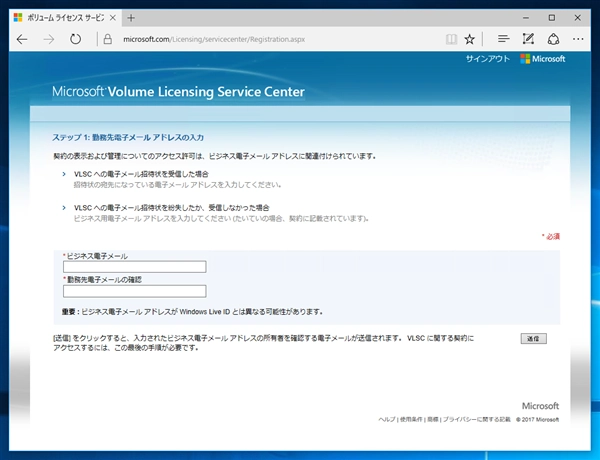600x460 pixels.
Task: Click the chevron beside 招待状を受信した場合
Action: 64,174
